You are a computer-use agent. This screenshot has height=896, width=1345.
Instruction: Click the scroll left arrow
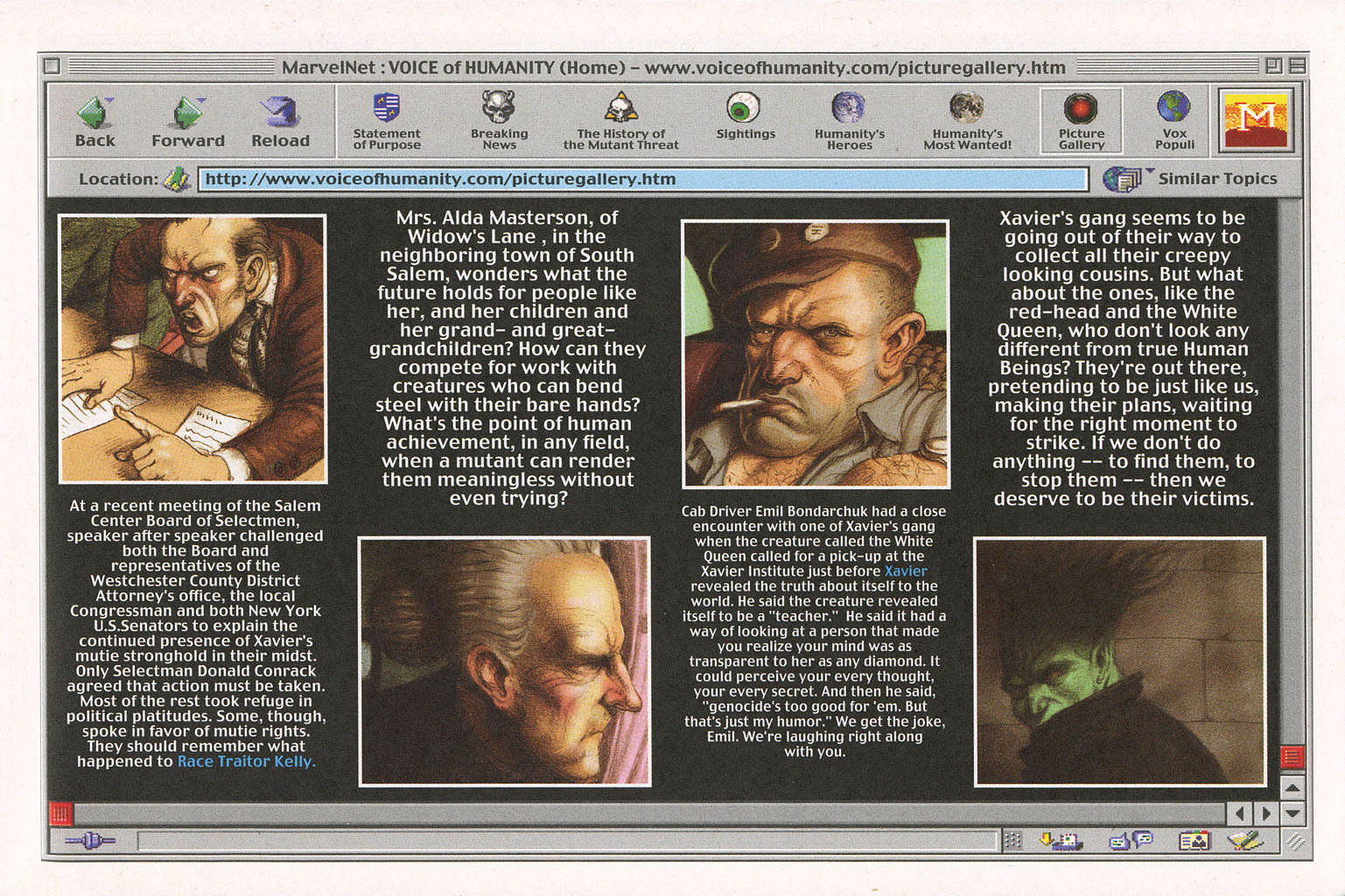pos(1239,814)
